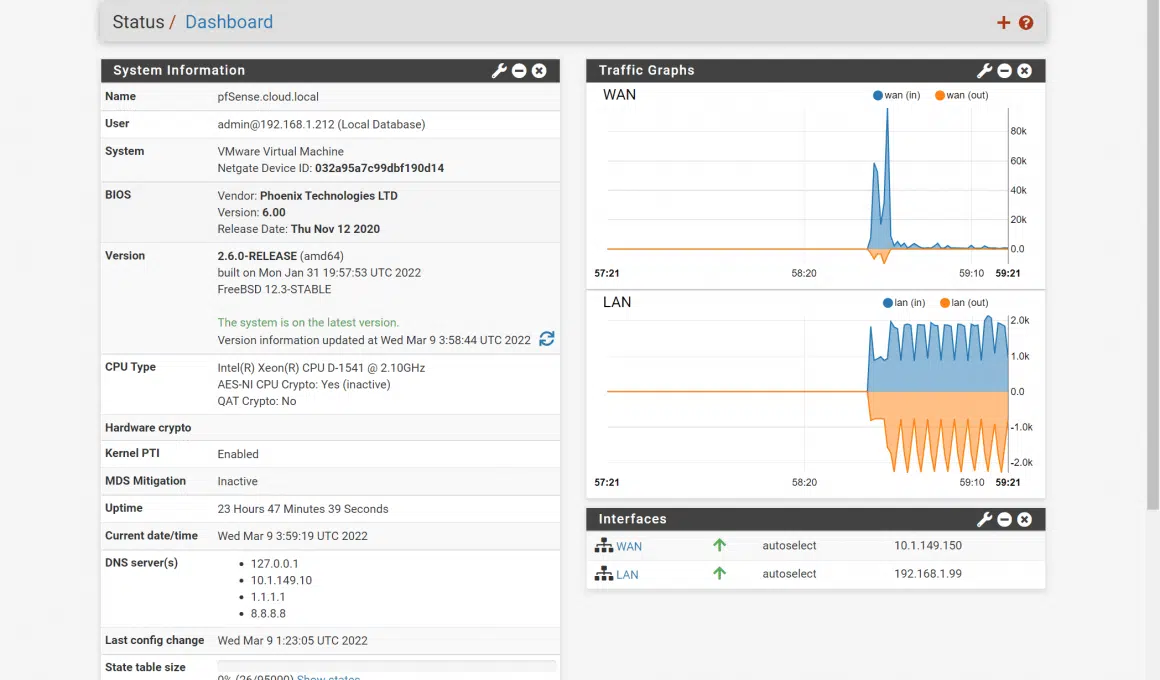Open the dashboard help question mark icon
Image resolution: width=1160 pixels, height=680 pixels.
tap(1026, 23)
